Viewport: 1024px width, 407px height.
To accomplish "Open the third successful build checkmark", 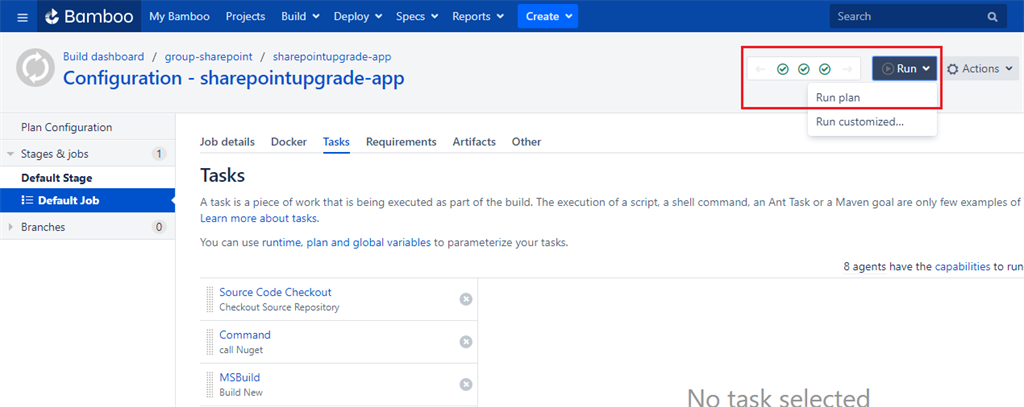I will pos(825,69).
